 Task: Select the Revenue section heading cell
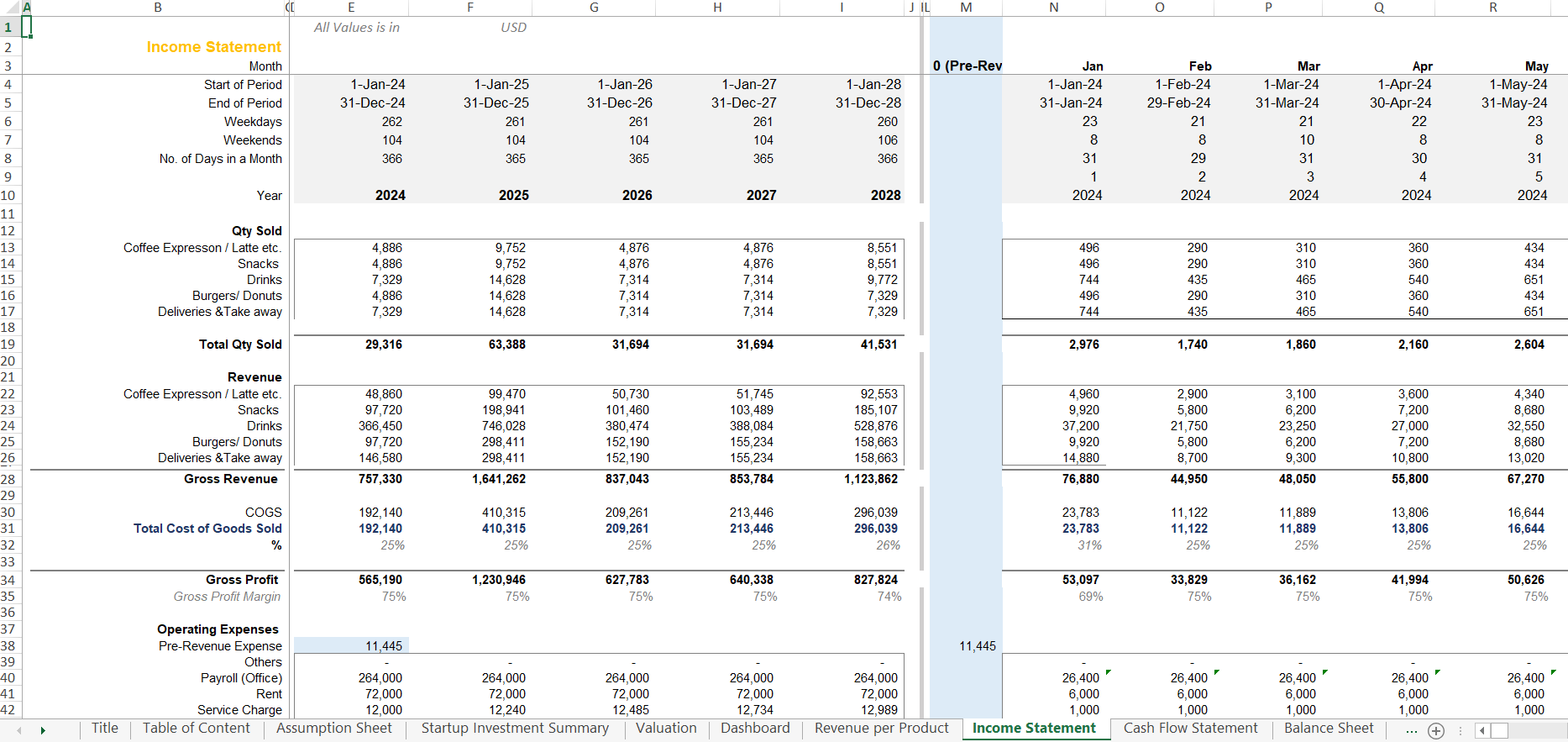[254, 377]
